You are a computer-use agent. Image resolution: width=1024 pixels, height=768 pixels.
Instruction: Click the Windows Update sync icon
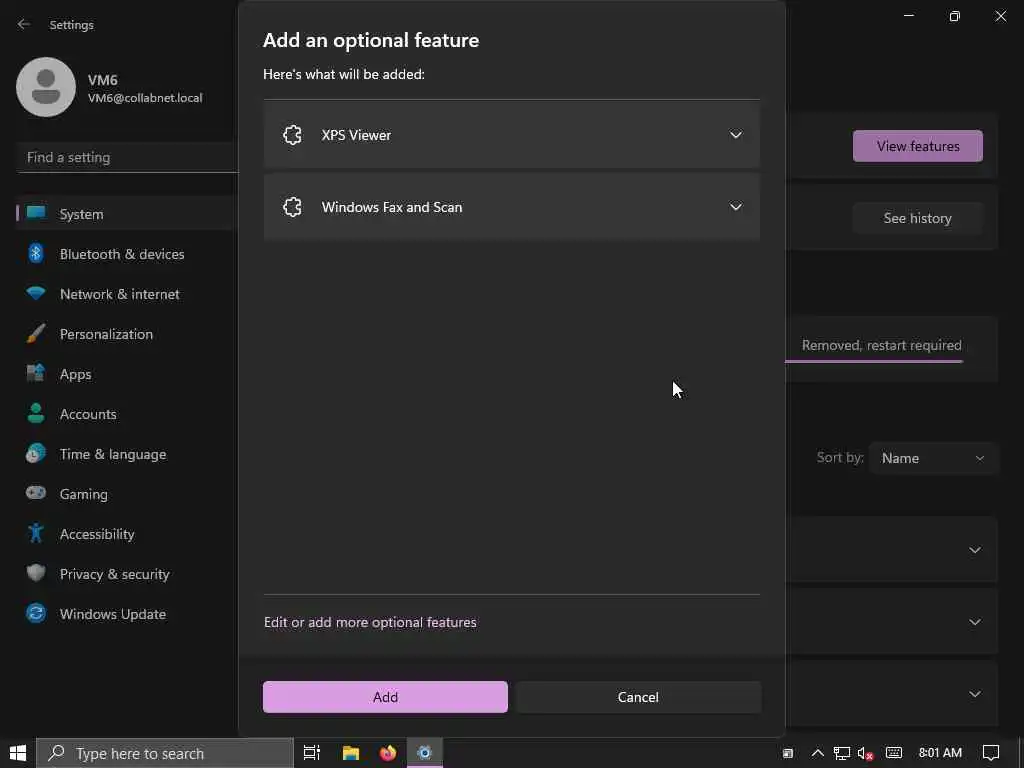(x=36, y=613)
